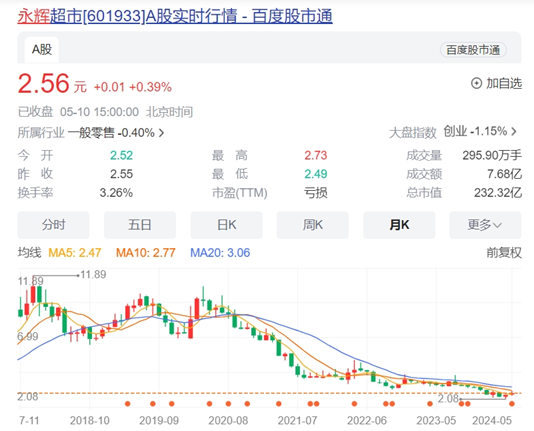Expand the 创业 index chevron arrow
Viewport: 534px width, 431px height.
pos(514,131)
